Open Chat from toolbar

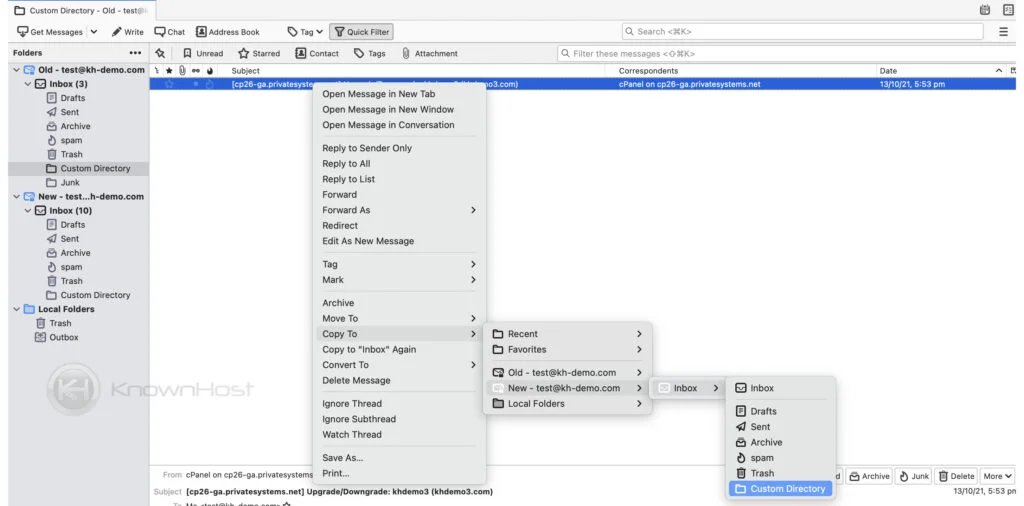(169, 31)
